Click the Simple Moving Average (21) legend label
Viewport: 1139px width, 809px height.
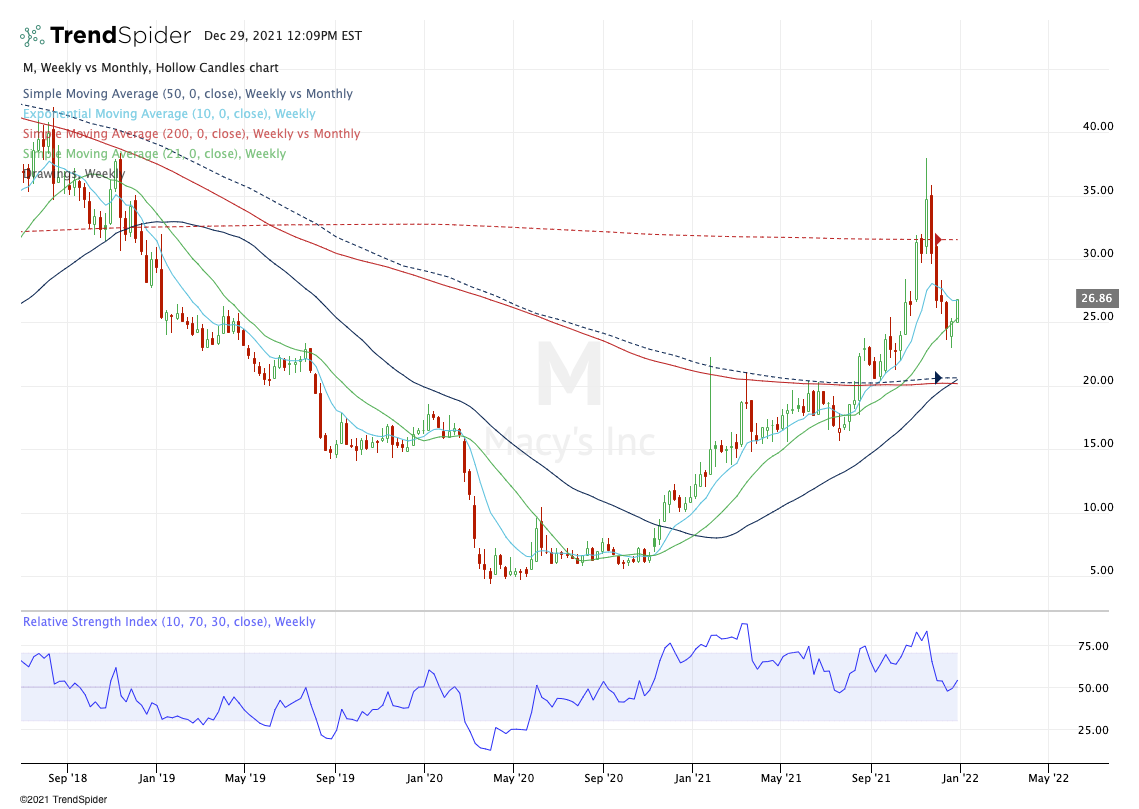[154, 153]
